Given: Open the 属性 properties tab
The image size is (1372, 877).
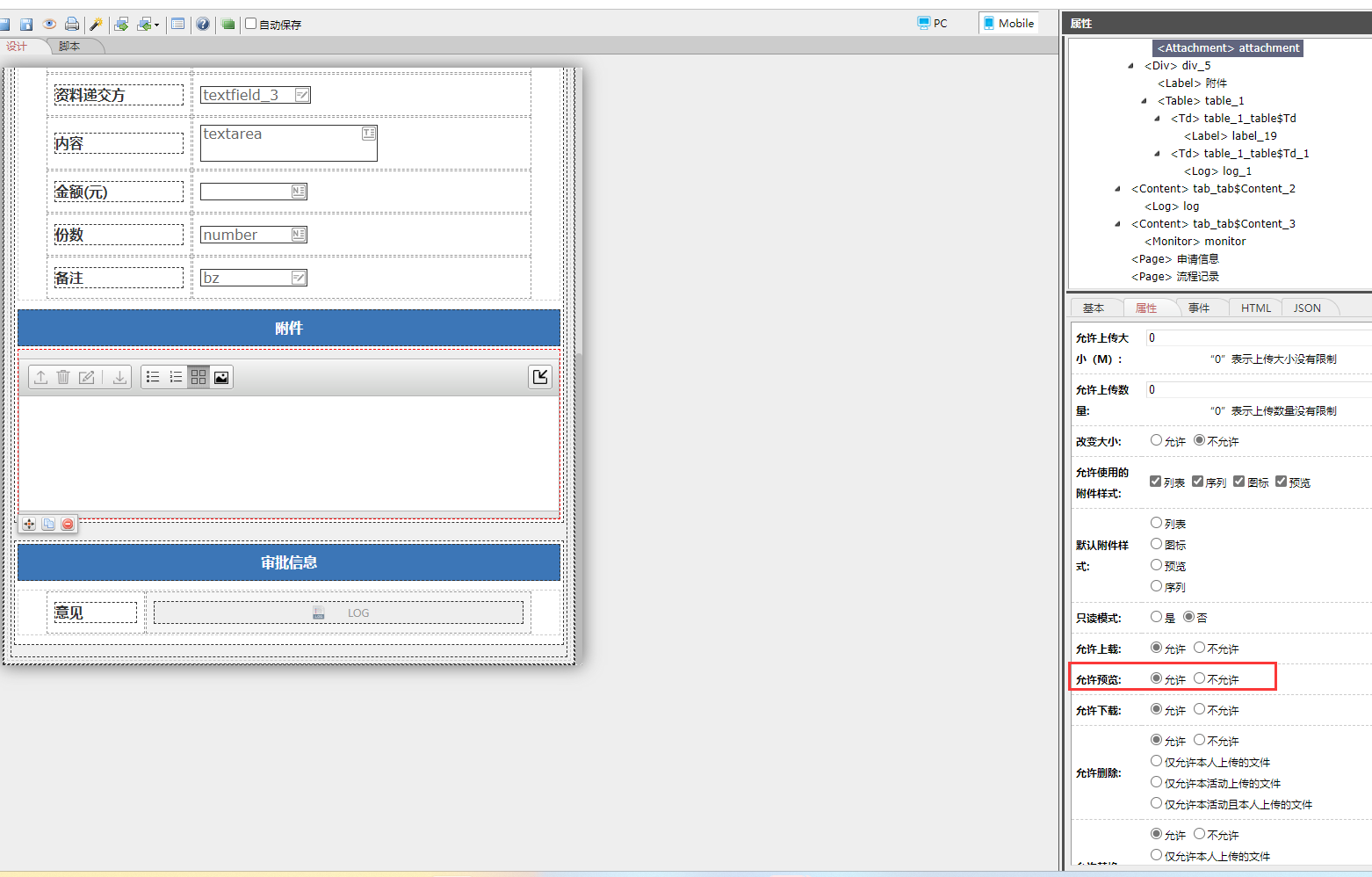Looking at the screenshot, I should (x=1146, y=308).
